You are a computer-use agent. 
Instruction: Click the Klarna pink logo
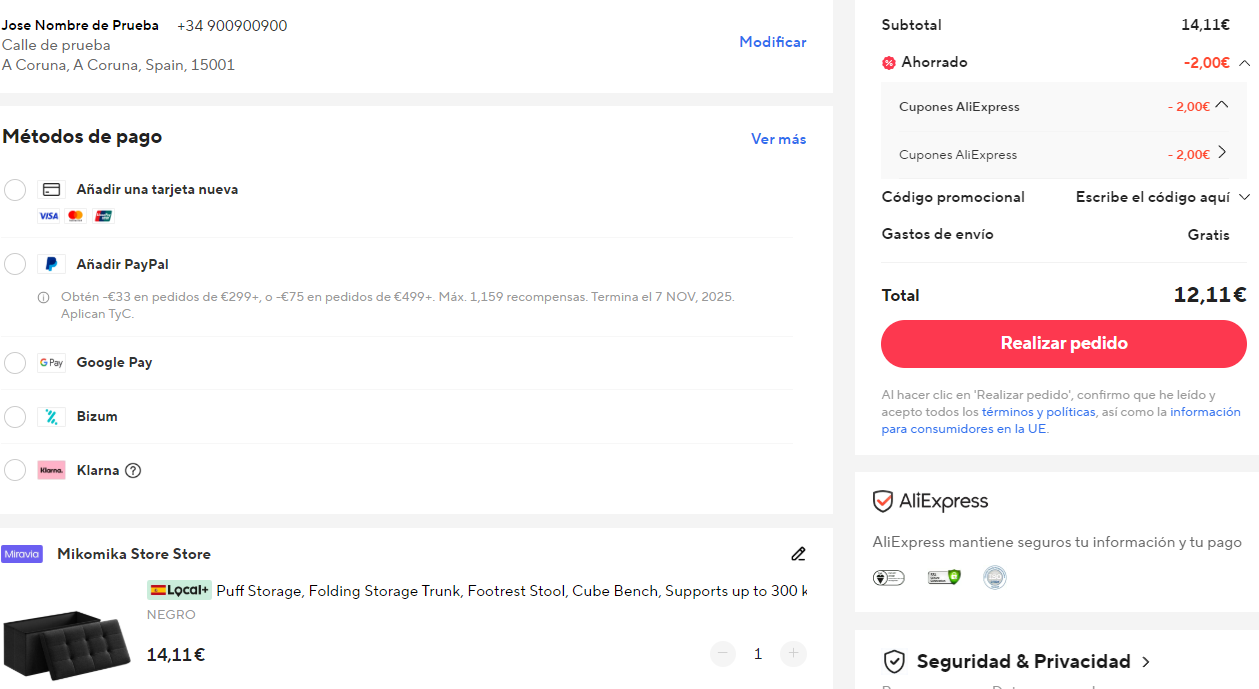(51, 470)
